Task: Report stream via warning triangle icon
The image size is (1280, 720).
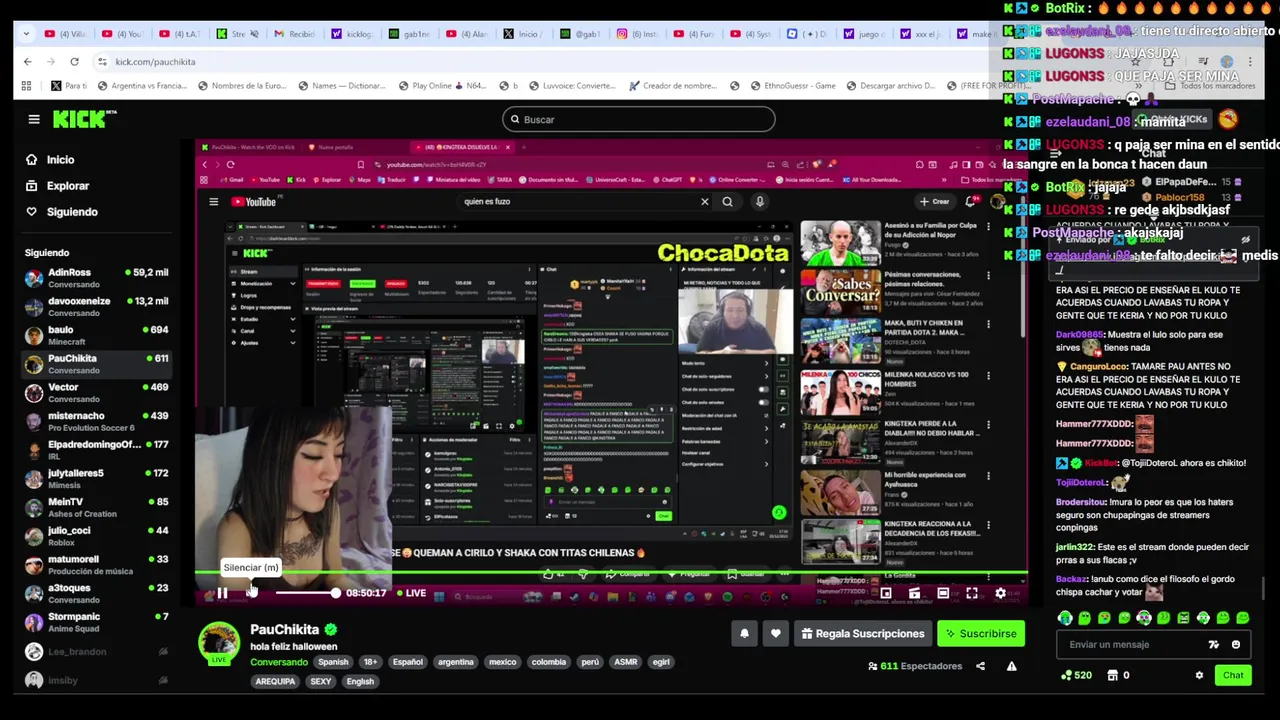Action: coord(1011,666)
